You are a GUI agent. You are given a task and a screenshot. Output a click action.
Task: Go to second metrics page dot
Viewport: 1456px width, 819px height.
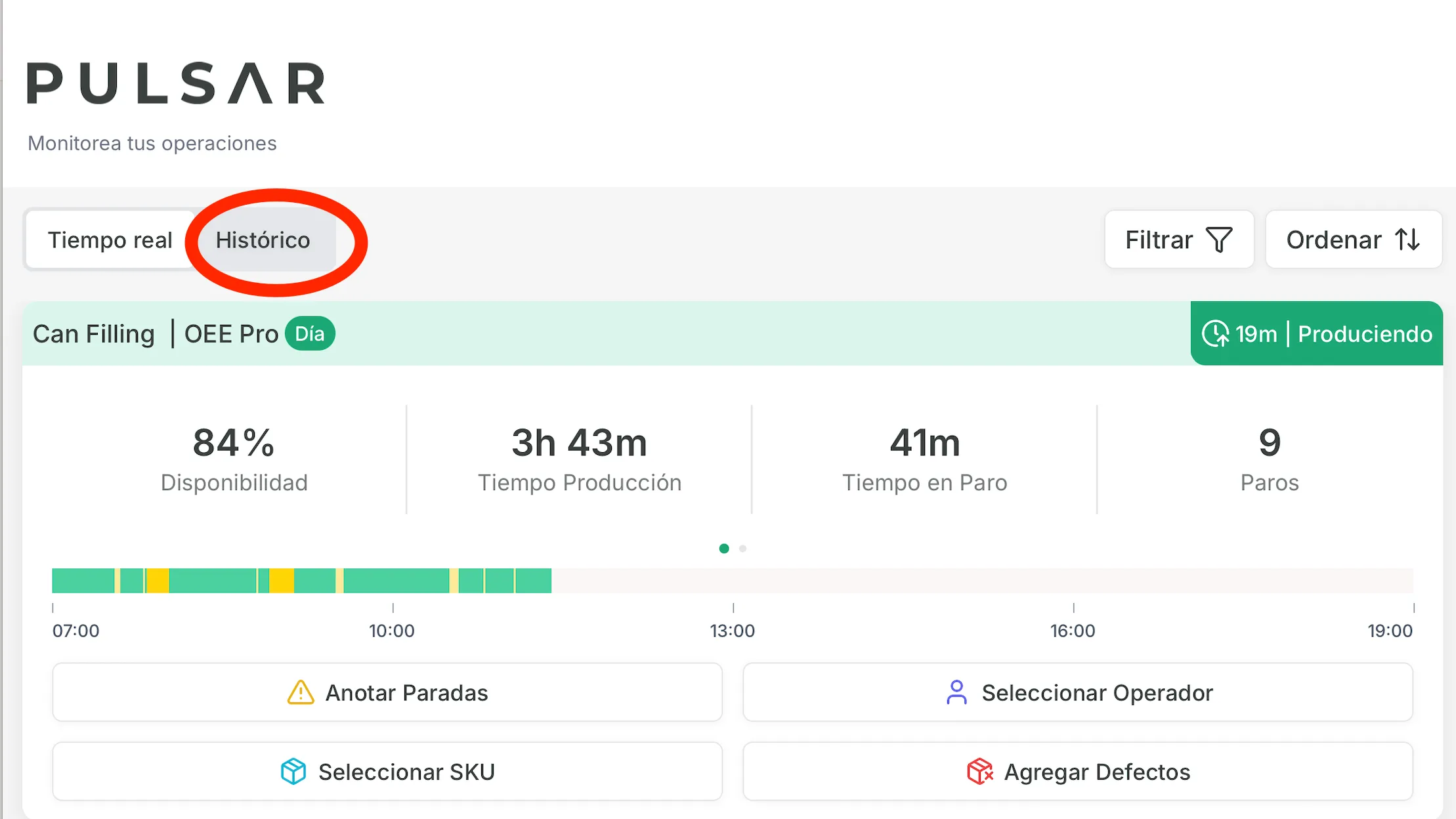[x=742, y=549]
